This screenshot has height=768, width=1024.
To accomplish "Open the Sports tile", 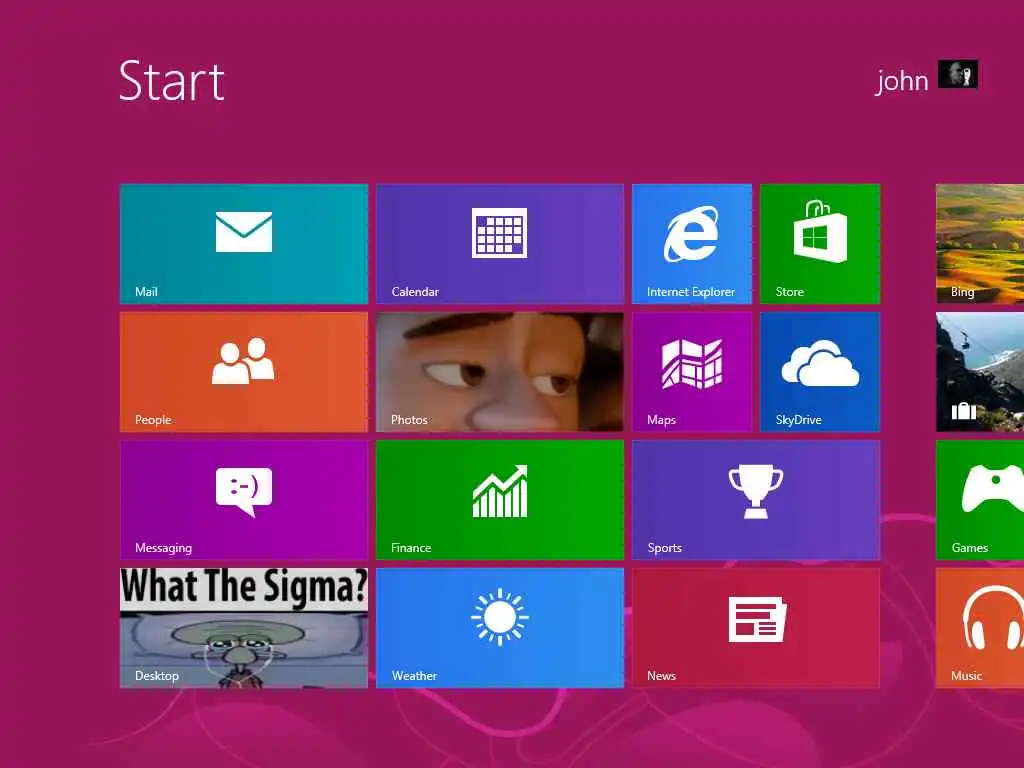I will point(756,500).
